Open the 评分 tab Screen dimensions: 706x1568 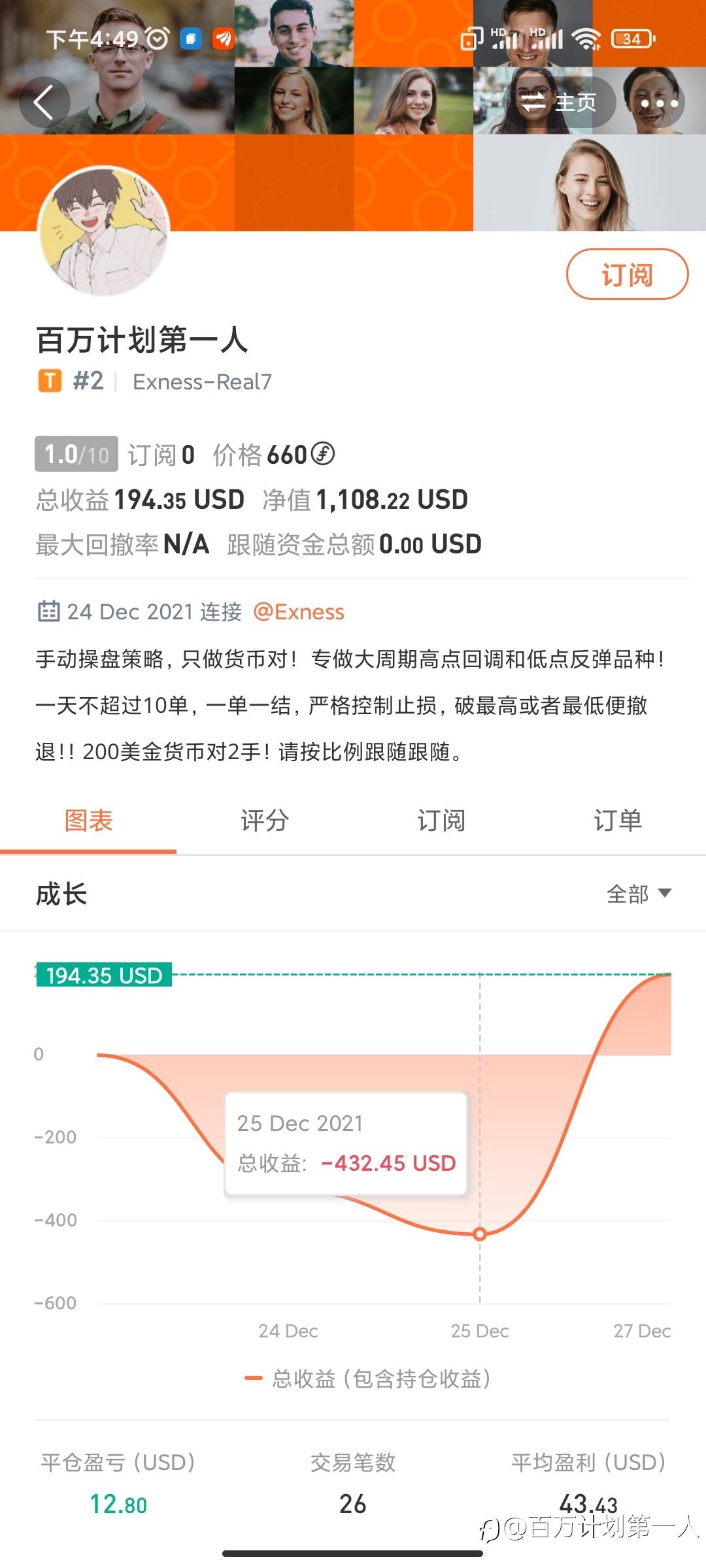pyautogui.click(x=265, y=821)
